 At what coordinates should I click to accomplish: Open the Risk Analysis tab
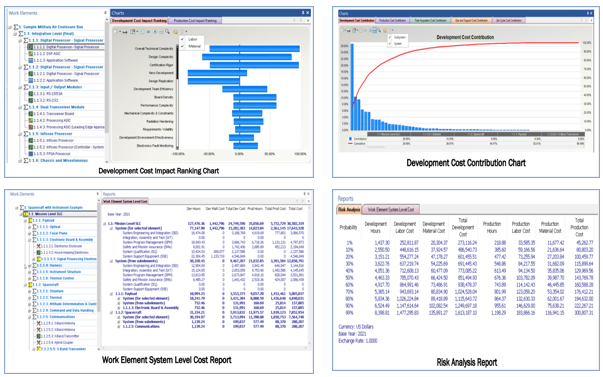pos(349,209)
